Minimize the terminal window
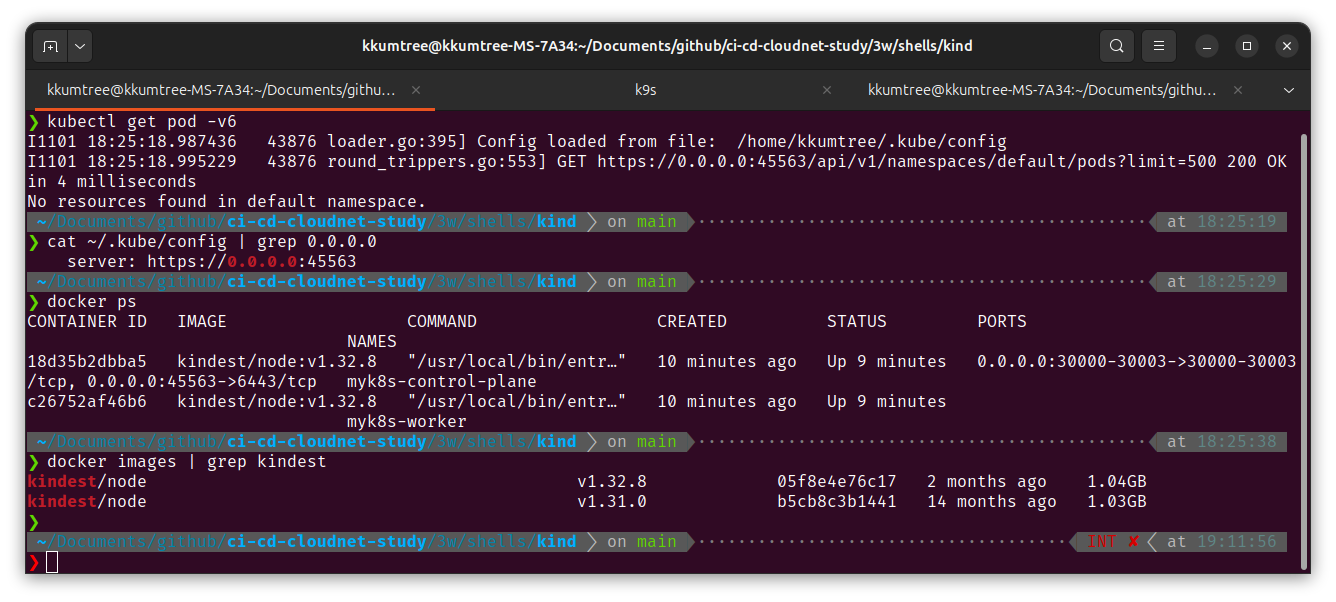 (x=1206, y=46)
